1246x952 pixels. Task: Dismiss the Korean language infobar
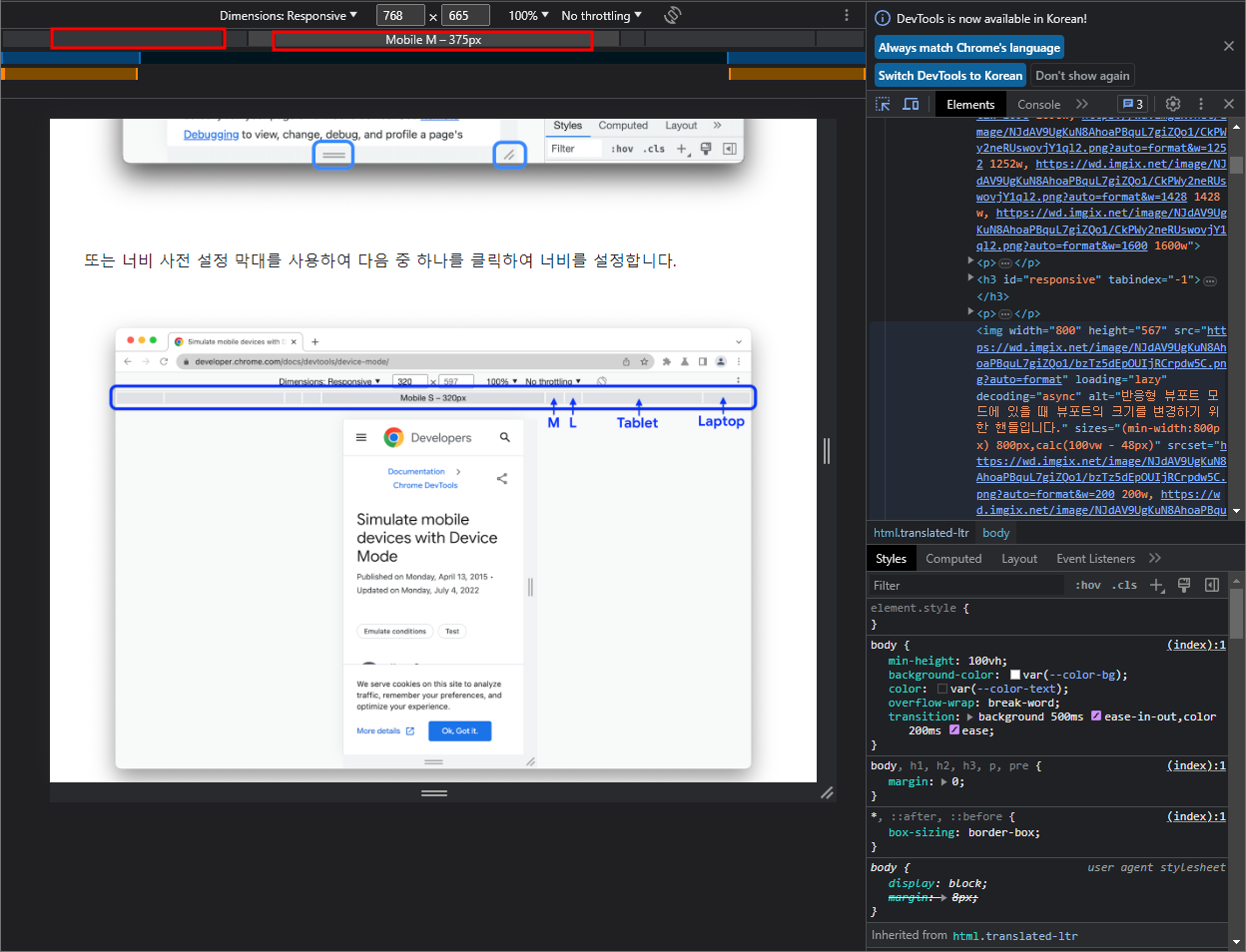(x=1229, y=46)
